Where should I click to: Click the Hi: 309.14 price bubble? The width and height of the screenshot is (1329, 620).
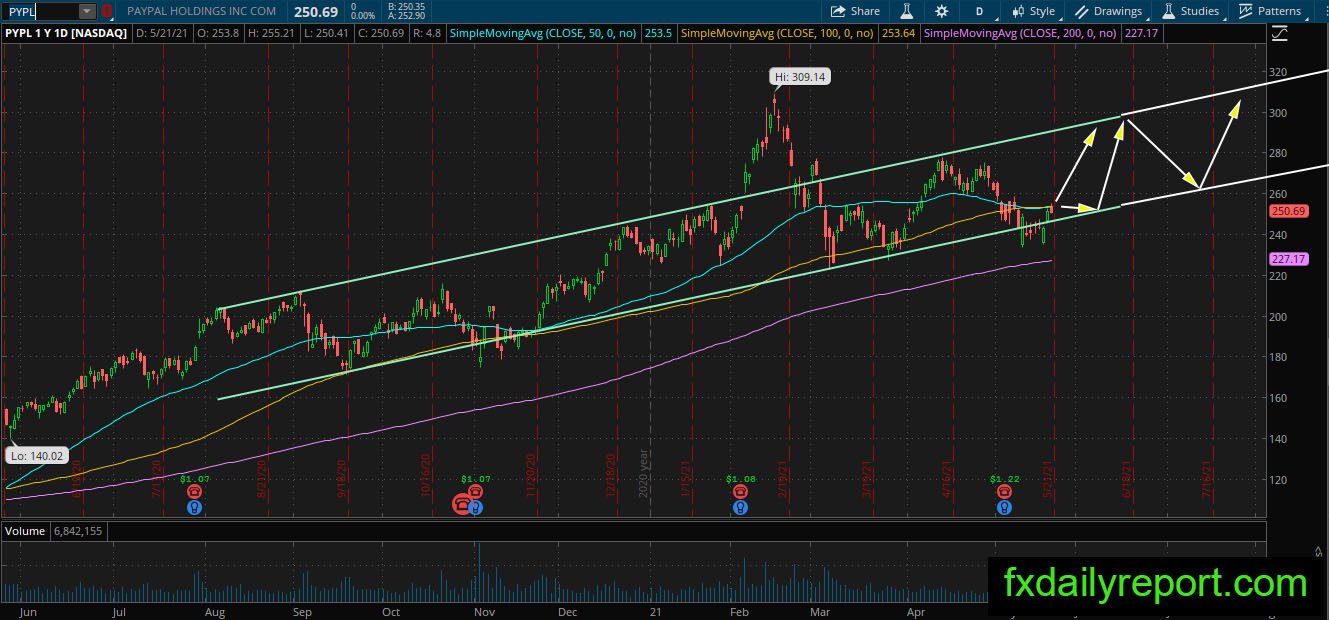click(x=800, y=76)
